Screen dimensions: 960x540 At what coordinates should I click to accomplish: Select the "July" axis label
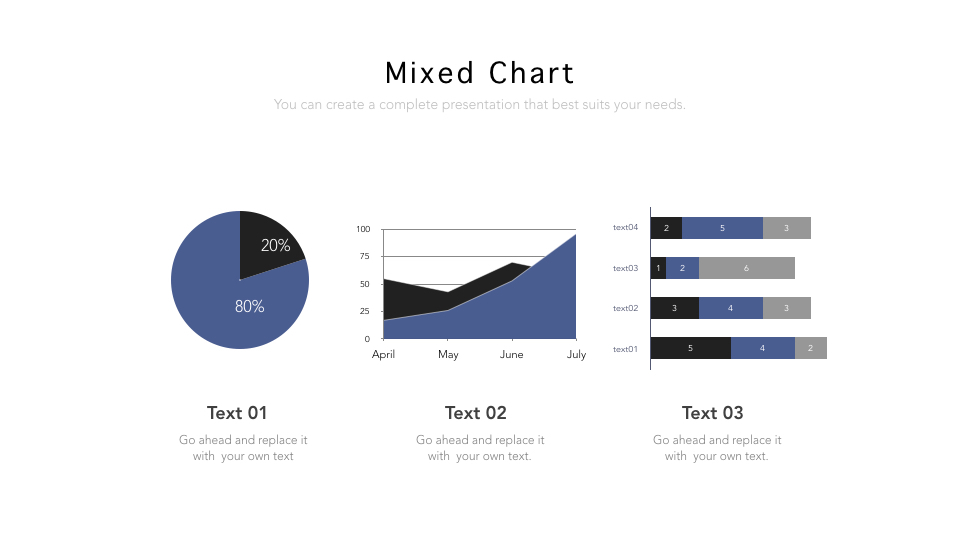[x=576, y=355]
